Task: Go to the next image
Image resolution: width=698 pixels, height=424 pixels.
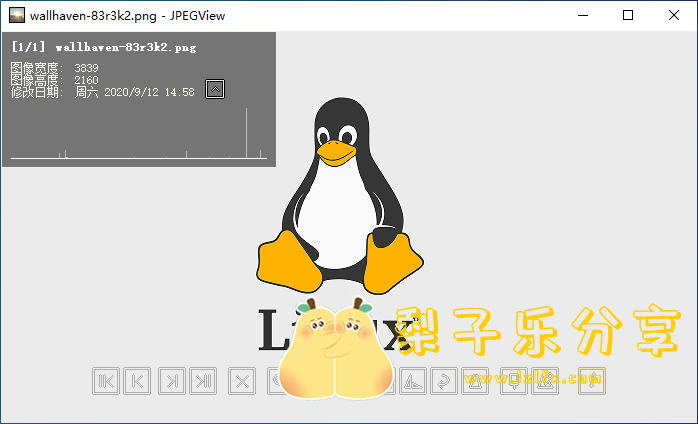Action: [x=172, y=381]
